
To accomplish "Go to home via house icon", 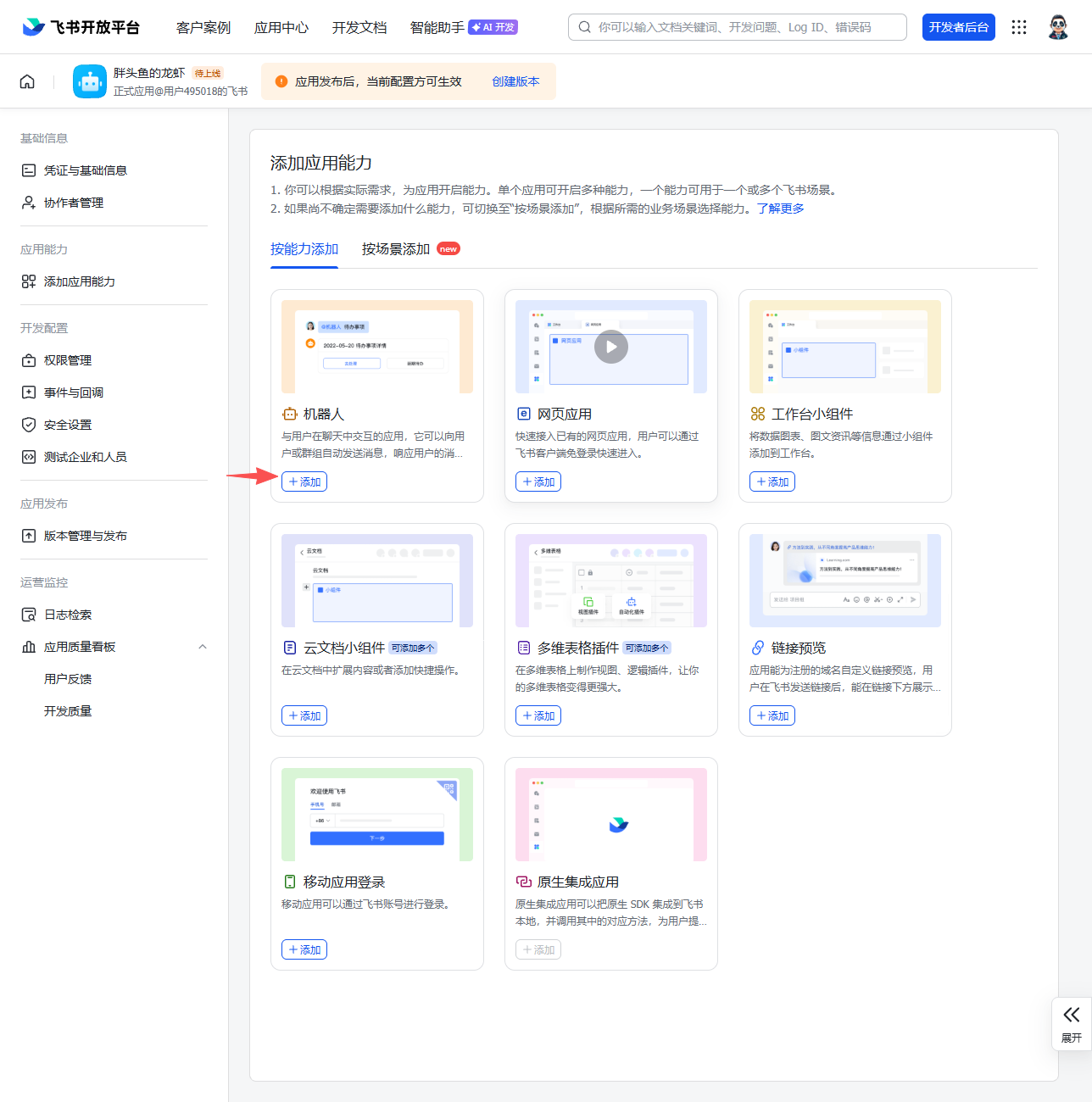I will 27,81.
